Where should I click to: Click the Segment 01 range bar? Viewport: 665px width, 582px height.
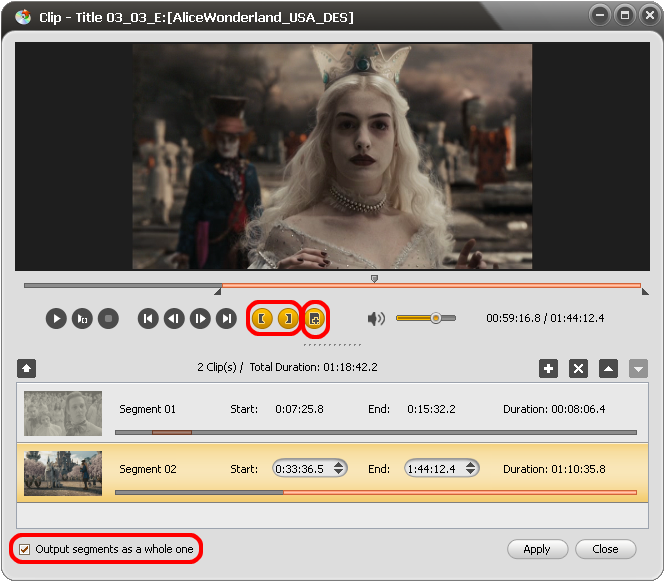point(376,432)
